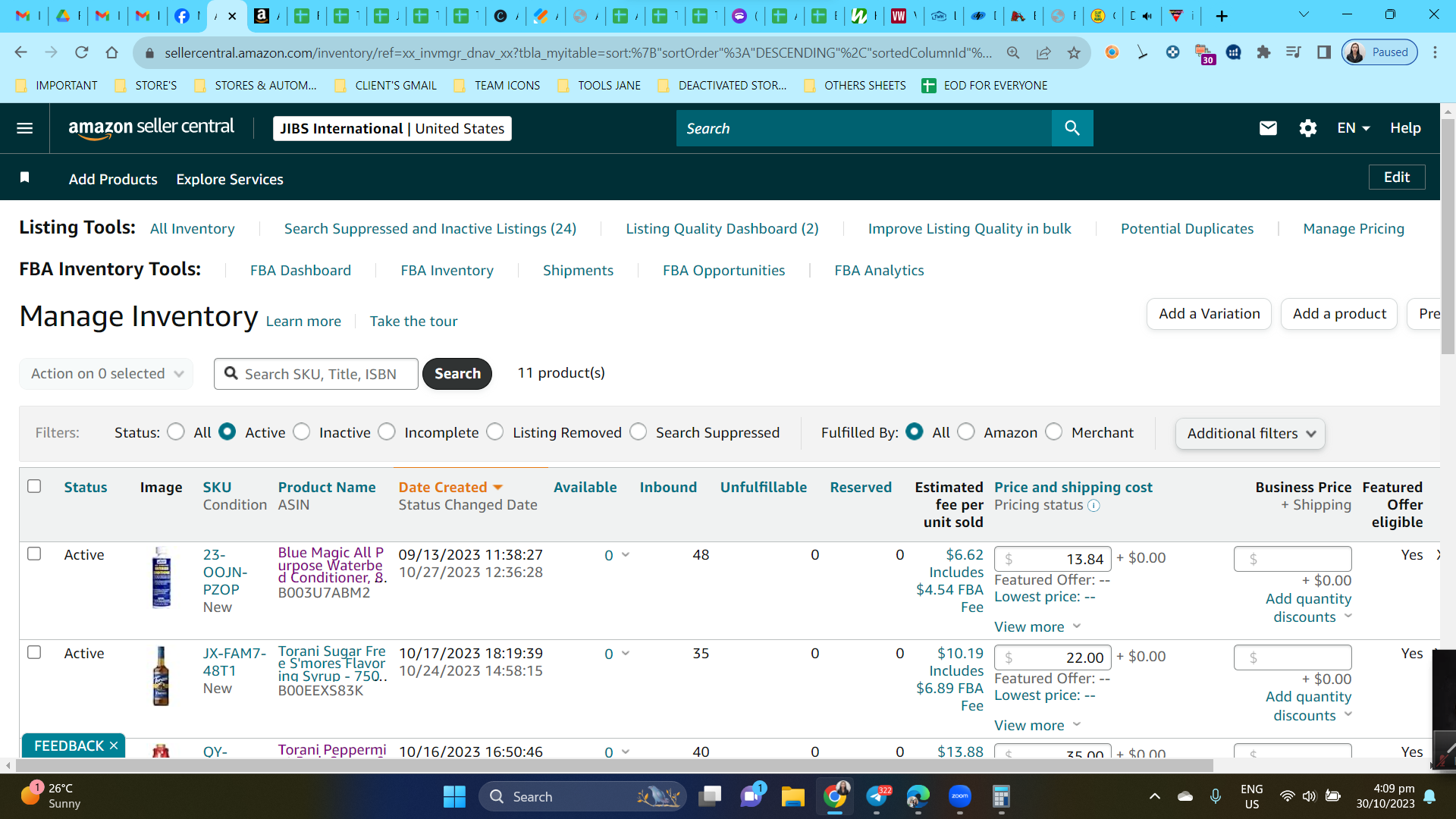The width and height of the screenshot is (1456, 819).
Task: Open the EN language dropdown
Action: tap(1353, 128)
